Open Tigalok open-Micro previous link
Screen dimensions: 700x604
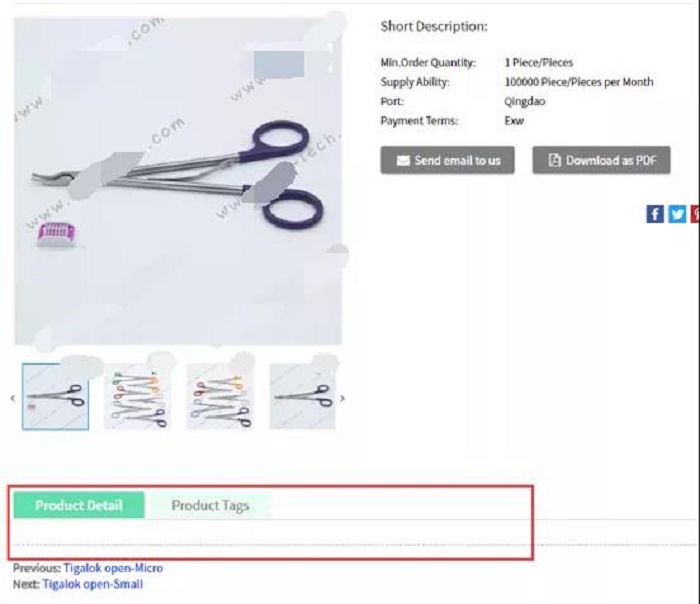[x=113, y=568]
